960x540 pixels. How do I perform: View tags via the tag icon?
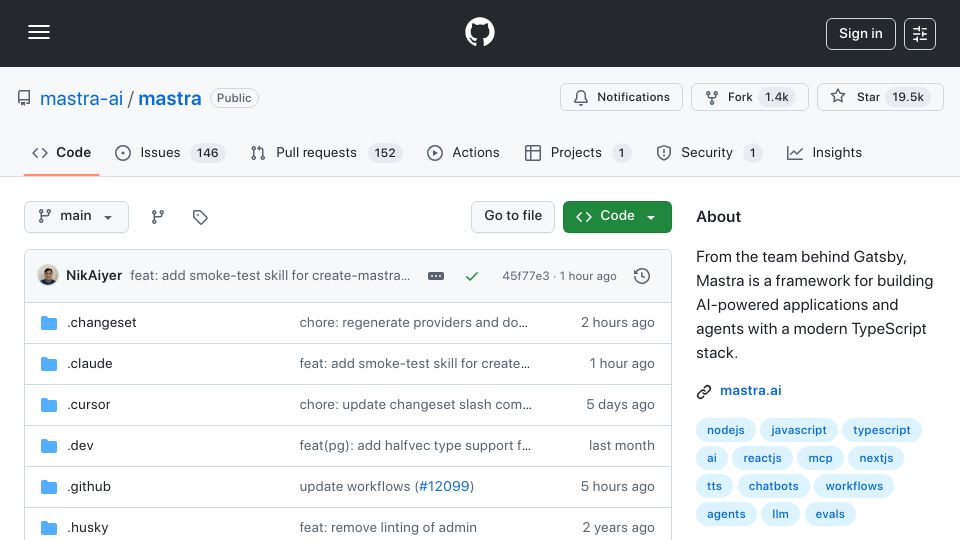[x=200, y=217]
